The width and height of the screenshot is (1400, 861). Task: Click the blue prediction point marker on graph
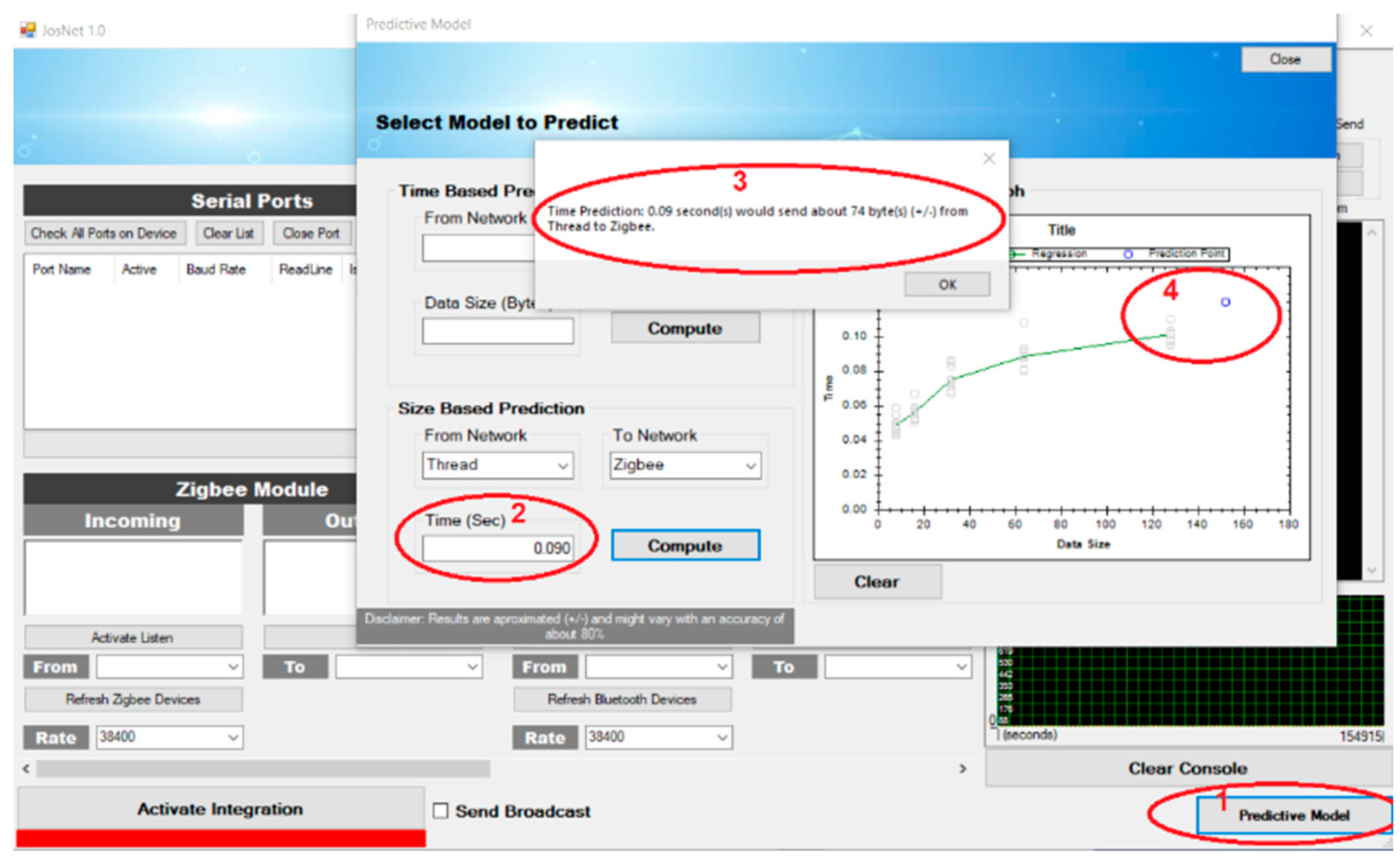[1225, 302]
